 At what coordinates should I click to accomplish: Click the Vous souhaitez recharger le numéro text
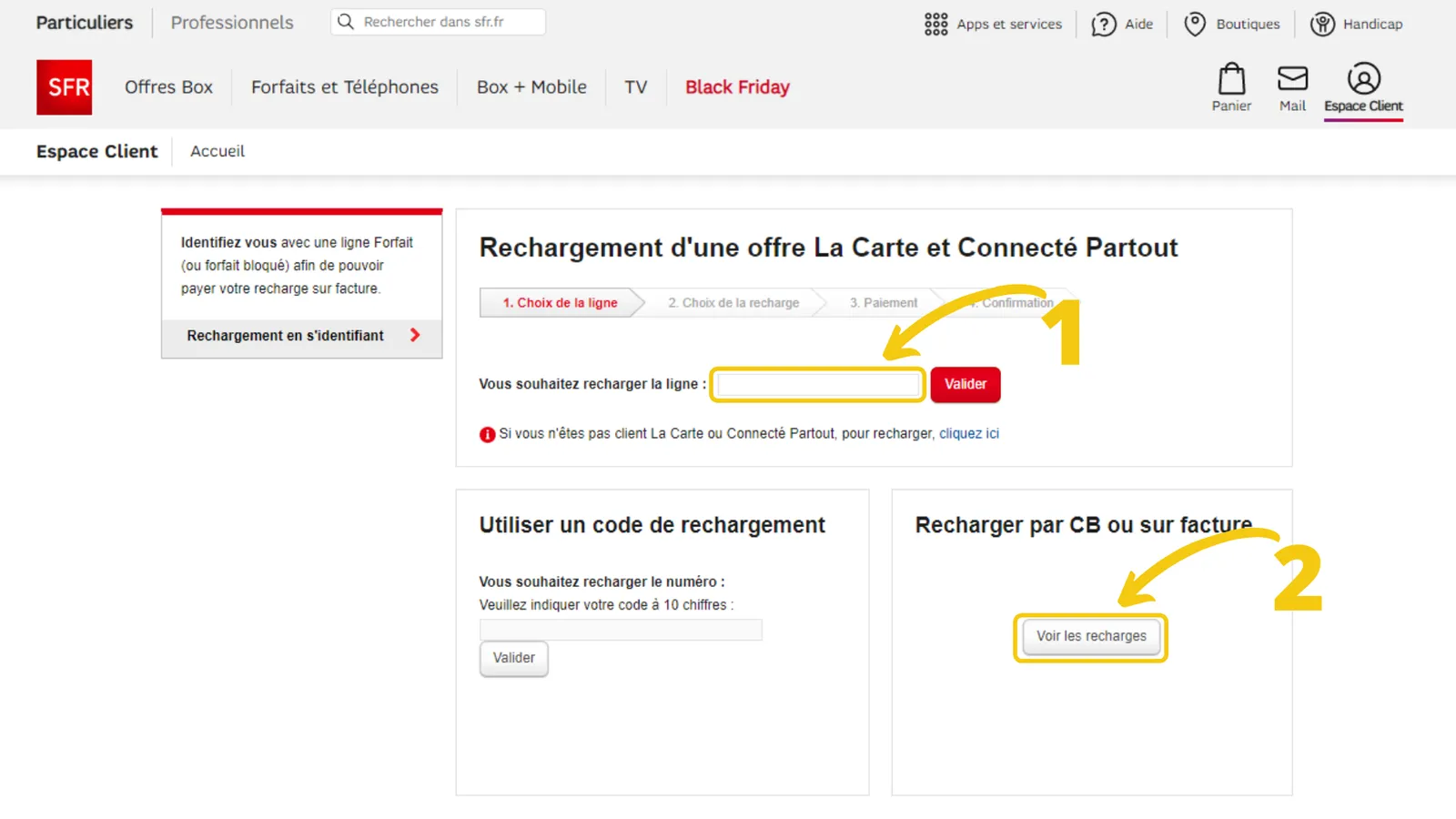coord(602,581)
